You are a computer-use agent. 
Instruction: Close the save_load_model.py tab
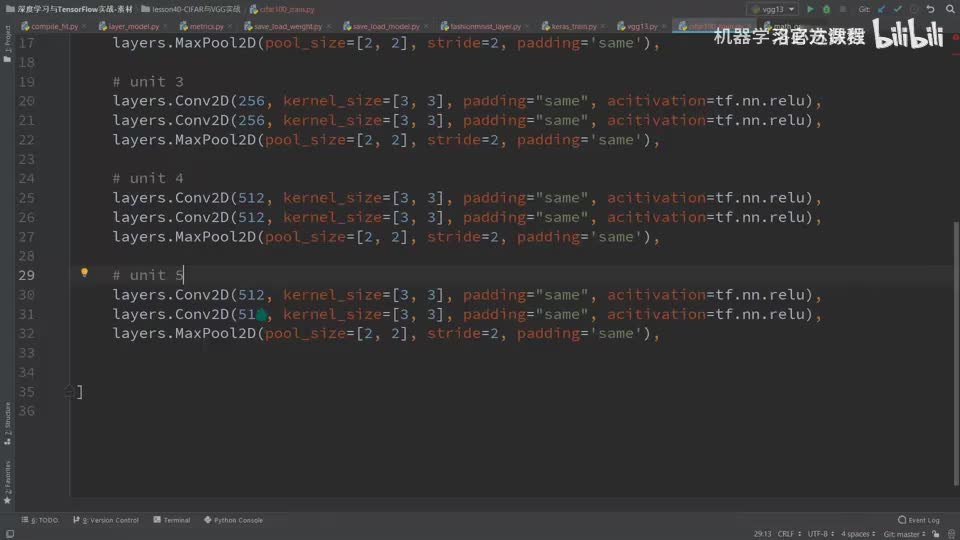[426, 26]
